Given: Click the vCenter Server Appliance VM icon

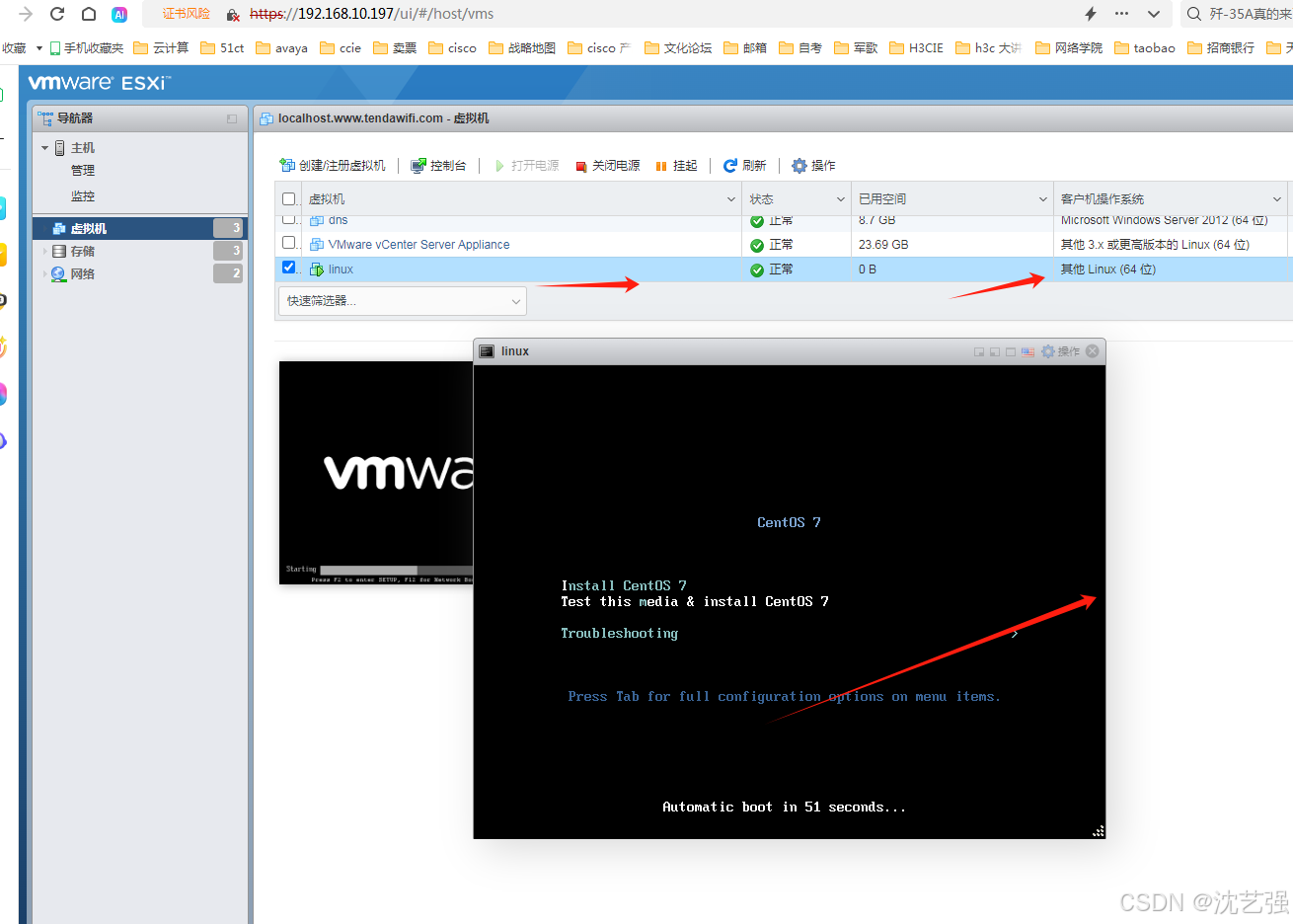Looking at the screenshot, I should [317, 244].
